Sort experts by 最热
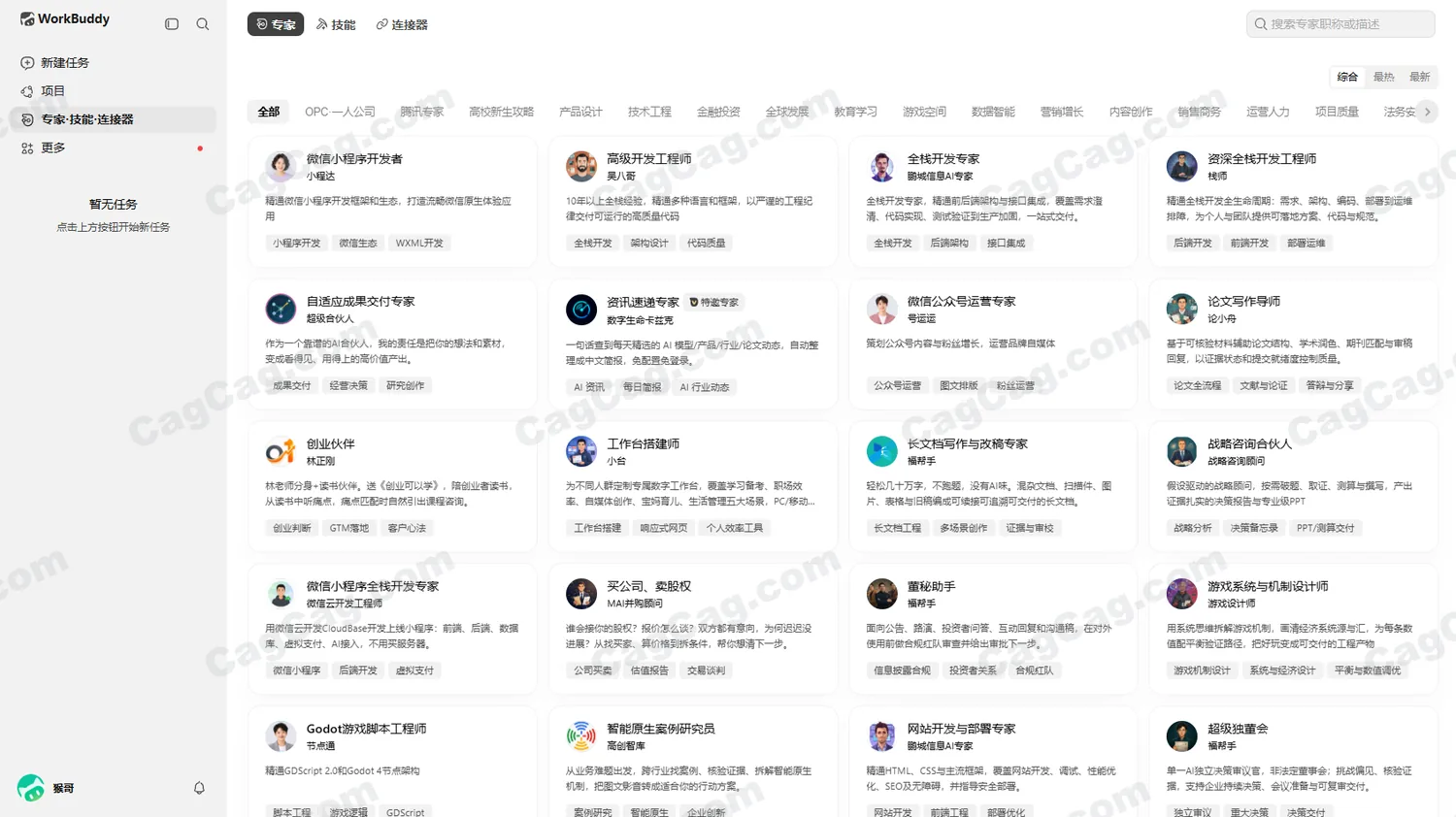The width and height of the screenshot is (1456, 817). pyautogui.click(x=1383, y=77)
